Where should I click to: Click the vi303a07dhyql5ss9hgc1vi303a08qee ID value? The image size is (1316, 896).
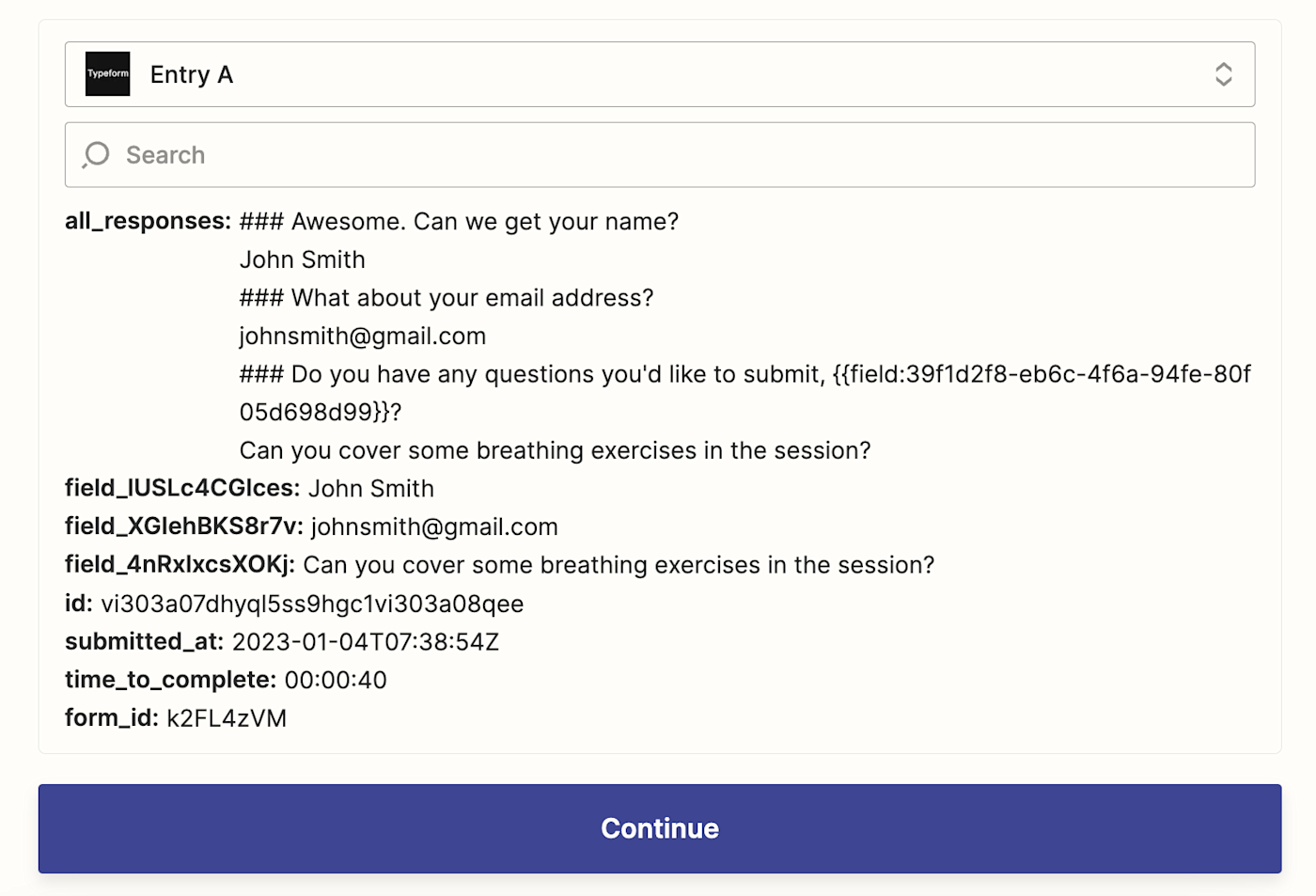[x=312, y=604]
